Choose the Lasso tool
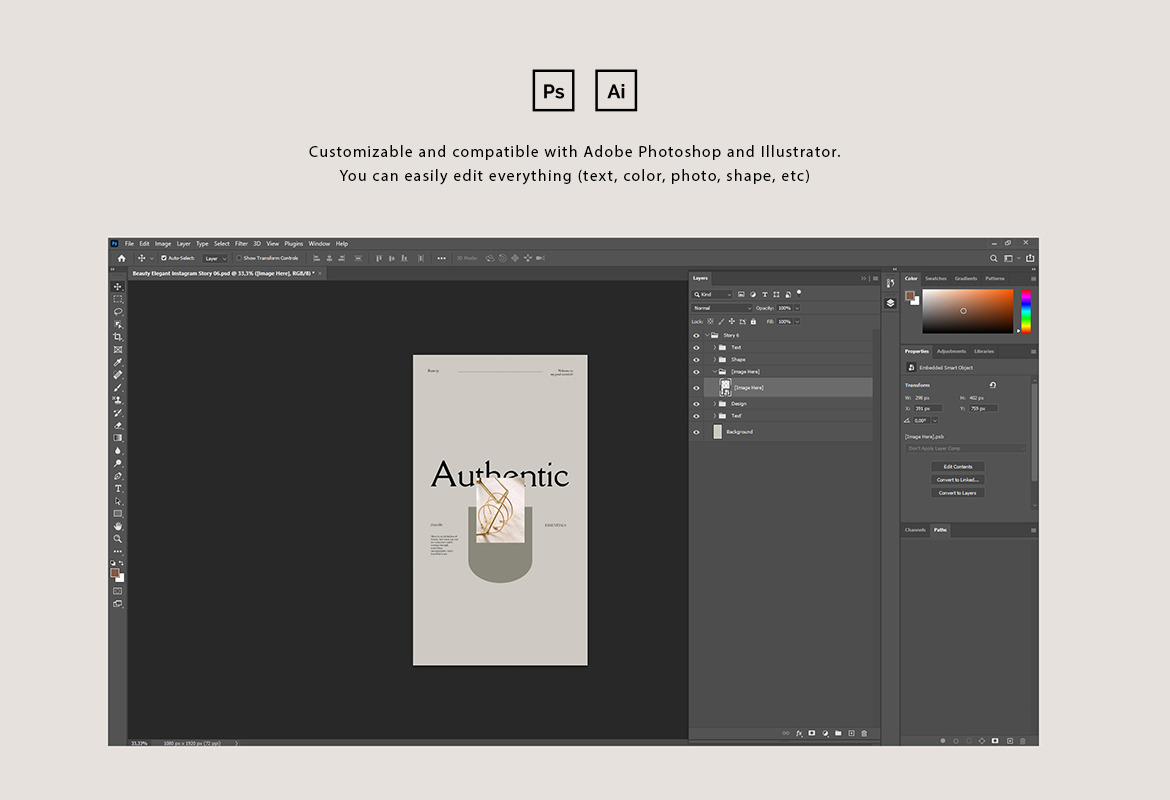This screenshot has height=800, width=1170. pyautogui.click(x=118, y=311)
